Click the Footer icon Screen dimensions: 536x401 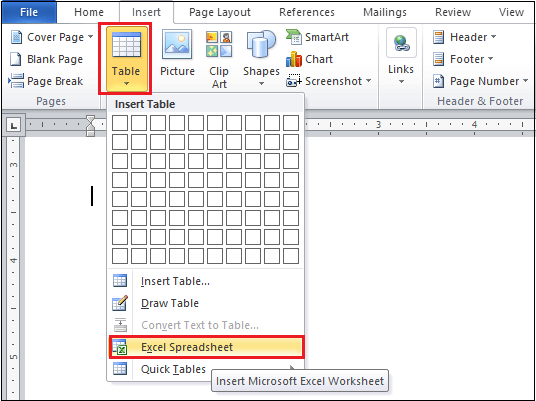(x=439, y=59)
